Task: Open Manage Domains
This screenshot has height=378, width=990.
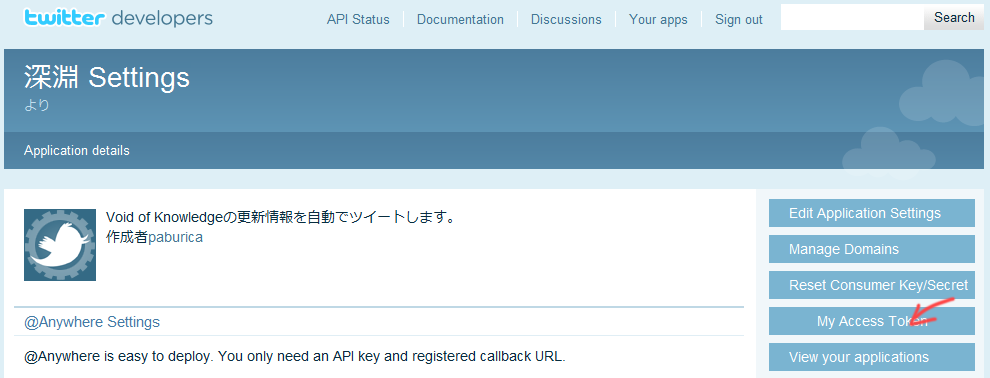Action: coord(871,249)
